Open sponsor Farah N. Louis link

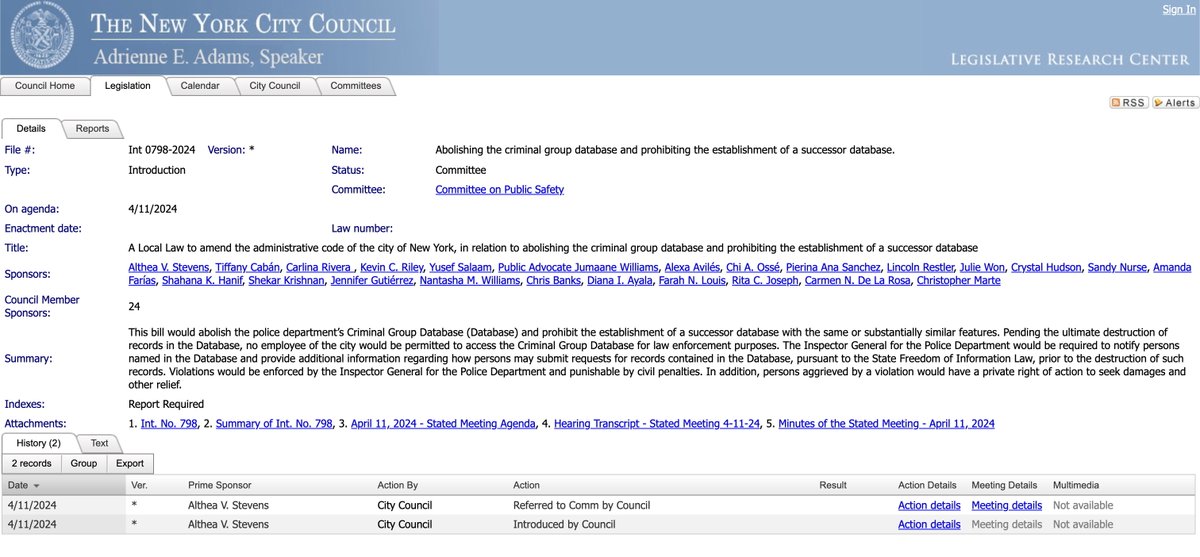[694, 281]
